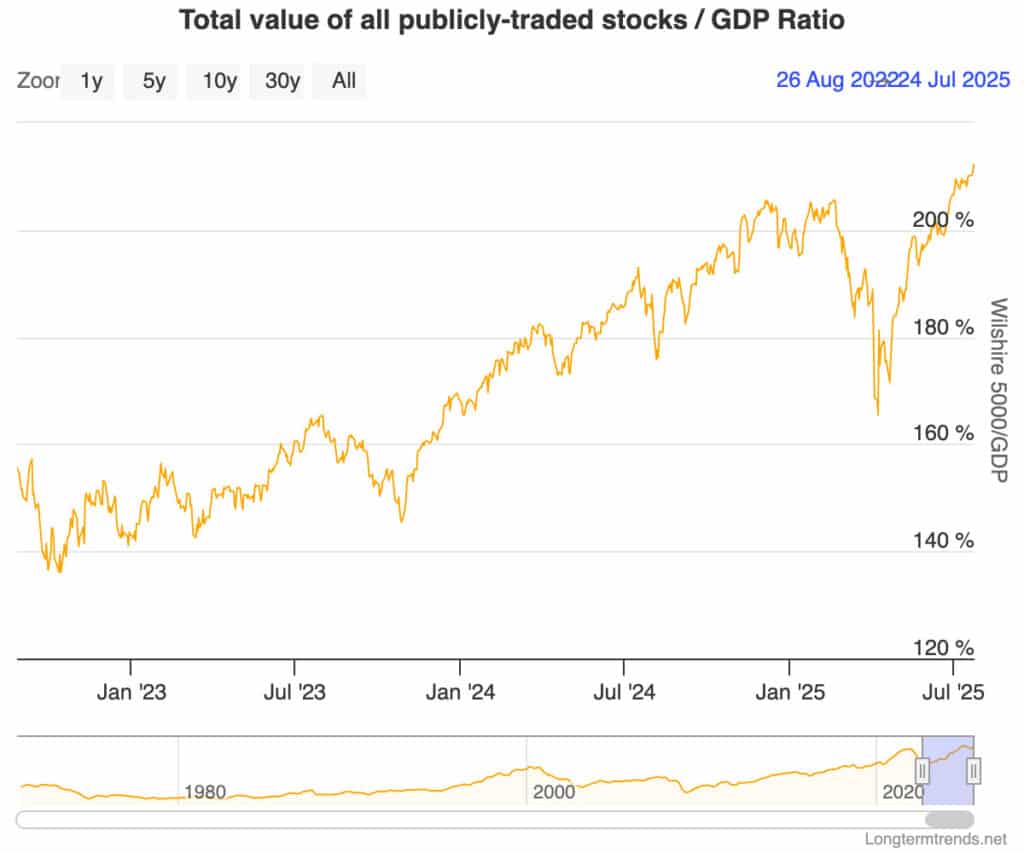The image size is (1024, 853).
Task: Click the 2020 label in navigator
Action: pos(900,793)
